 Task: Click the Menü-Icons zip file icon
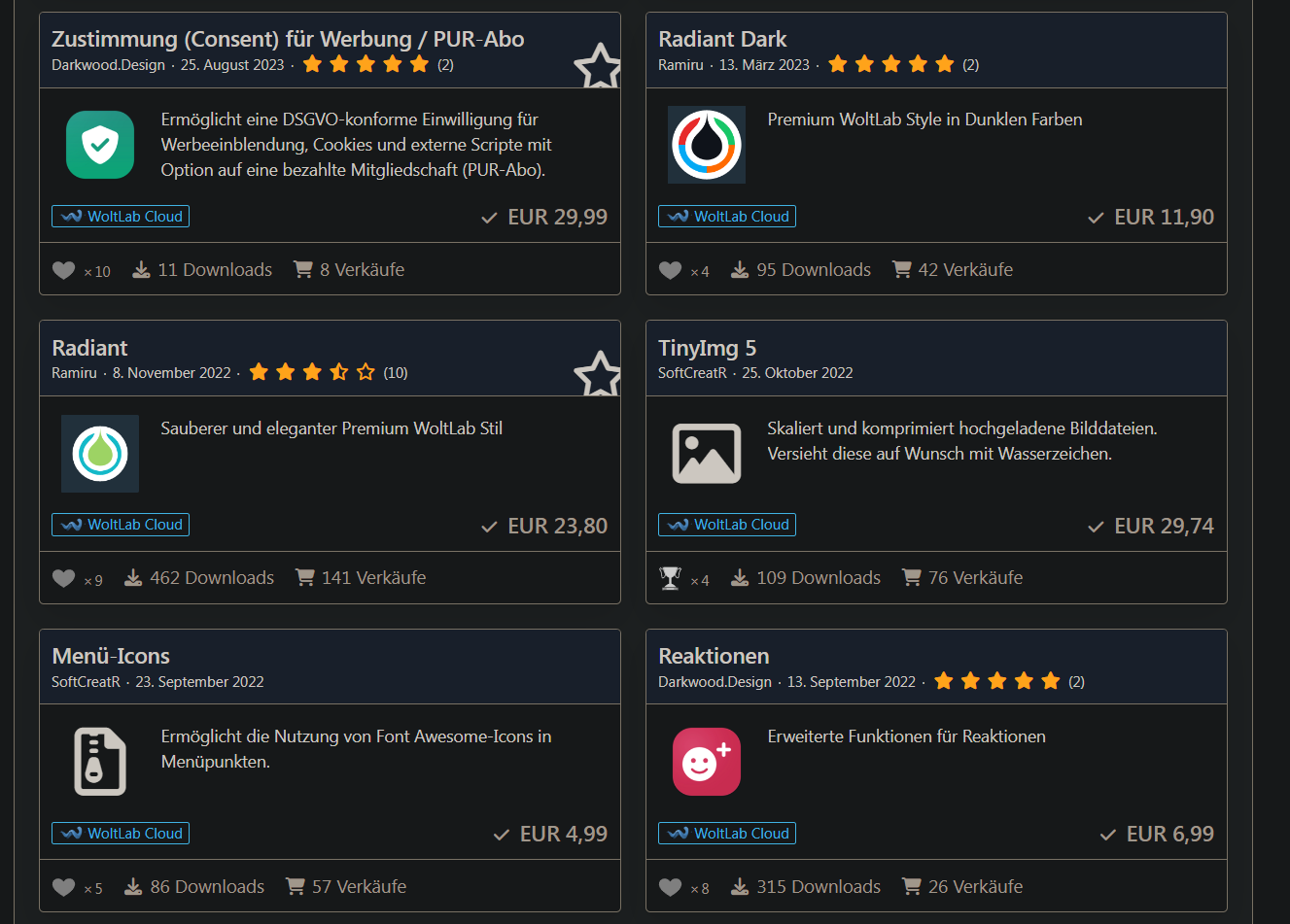100,762
